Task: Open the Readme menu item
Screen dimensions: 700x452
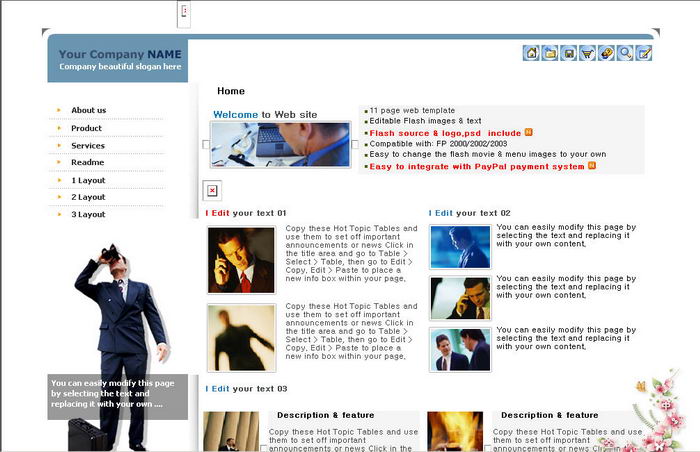Action: 87,162
